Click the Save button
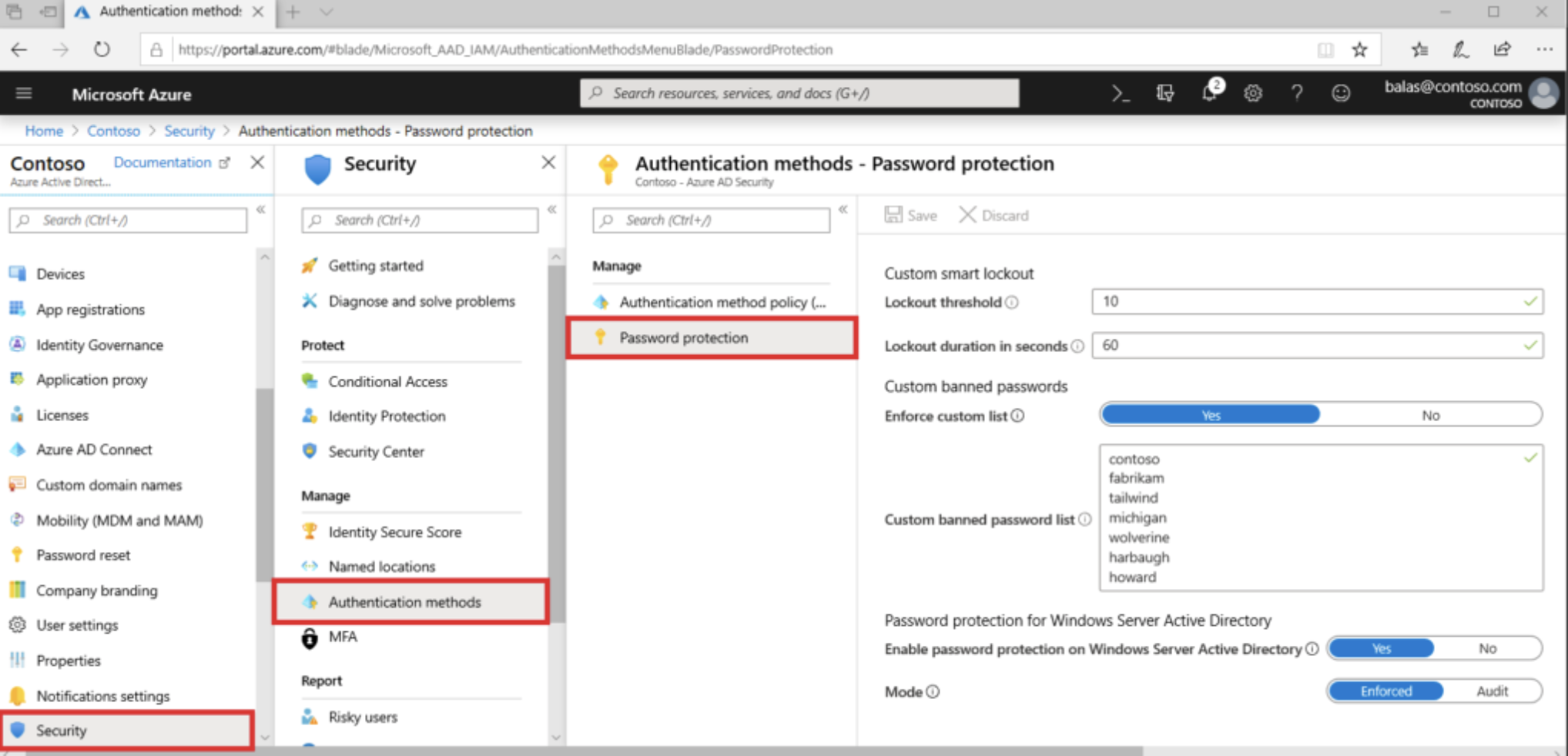This screenshot has height=756, width=1568. click(911, 215)
